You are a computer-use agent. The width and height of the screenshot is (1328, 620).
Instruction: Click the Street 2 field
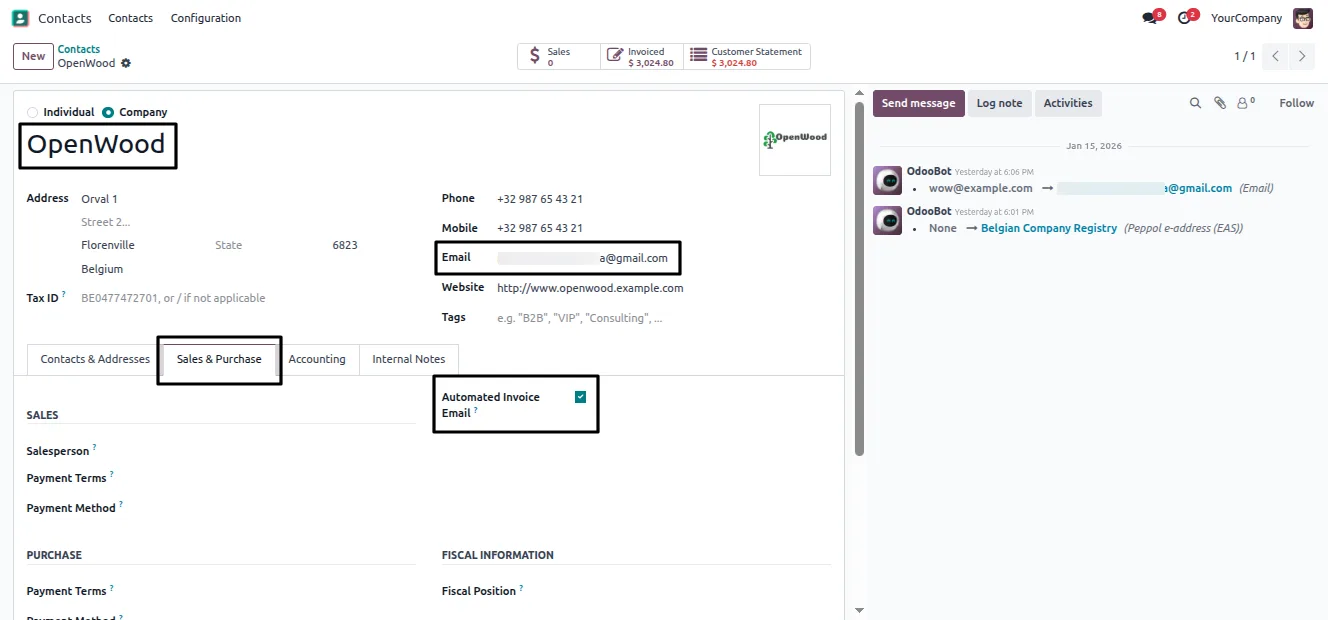coord(248,222)
